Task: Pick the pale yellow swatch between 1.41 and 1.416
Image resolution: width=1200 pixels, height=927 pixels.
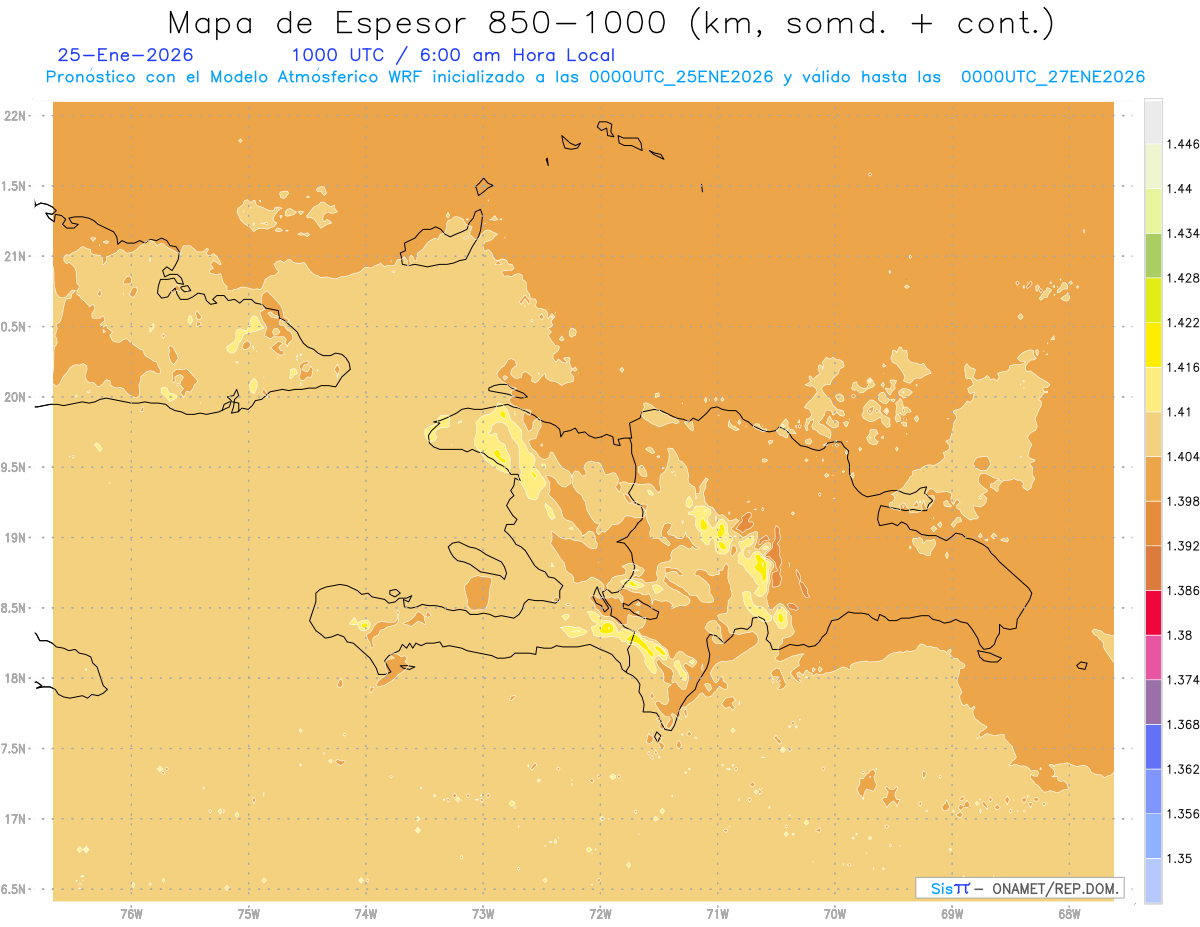Action: (1153, 389)
